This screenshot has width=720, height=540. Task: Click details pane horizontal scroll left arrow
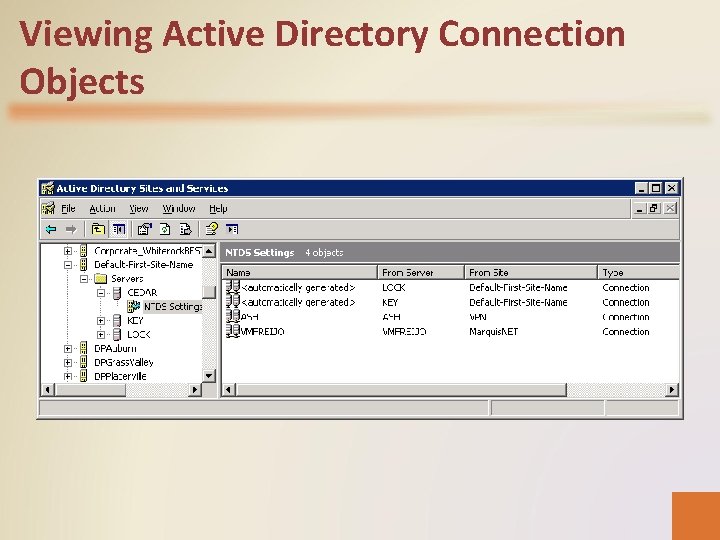pos(229,389)
